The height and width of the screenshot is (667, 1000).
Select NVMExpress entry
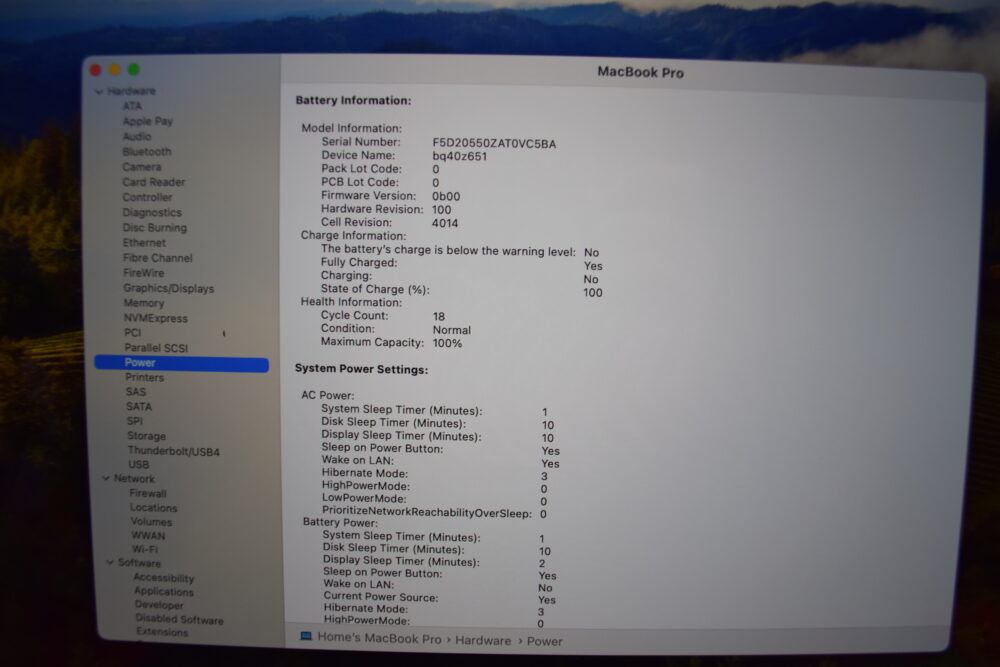[x=156, y=318]
